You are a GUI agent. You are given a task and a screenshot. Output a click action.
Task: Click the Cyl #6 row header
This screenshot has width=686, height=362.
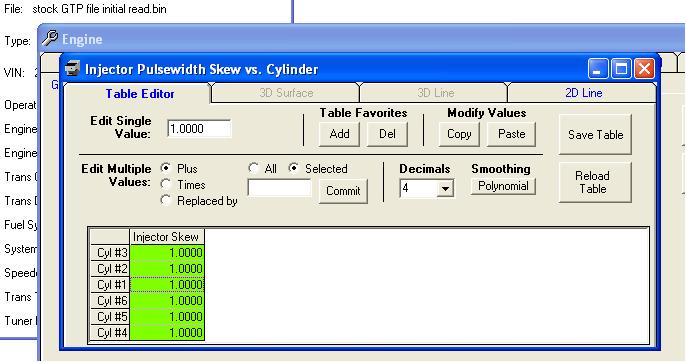(110, 301)
